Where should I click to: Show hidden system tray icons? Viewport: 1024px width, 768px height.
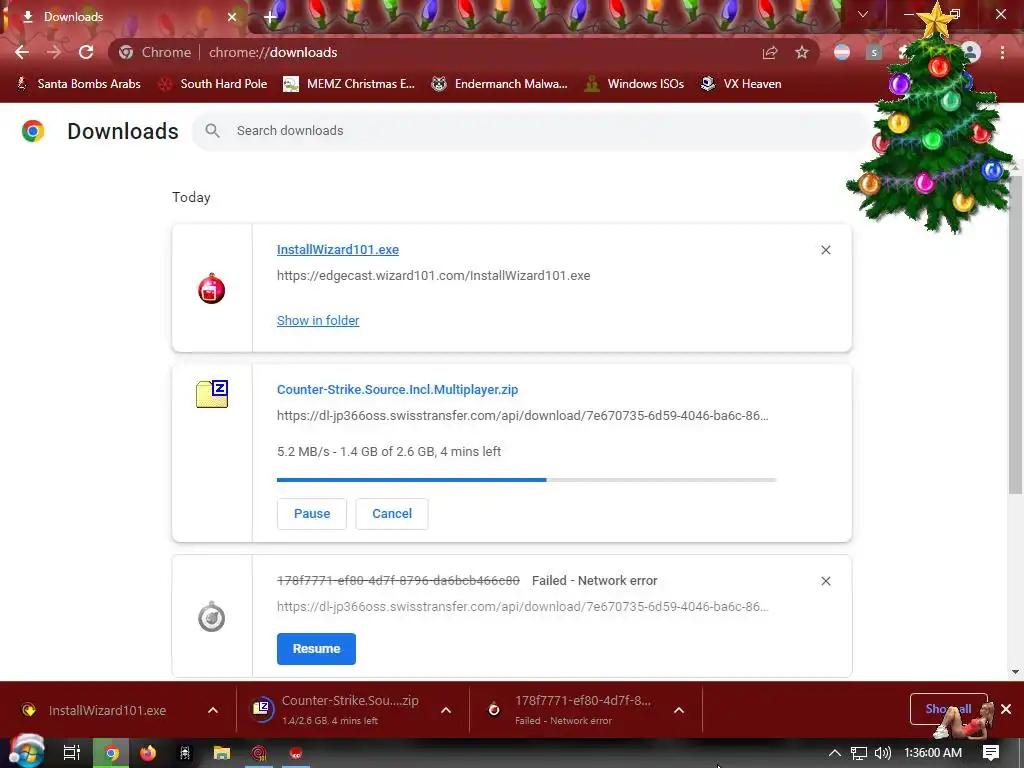click(x=835, y=753)
